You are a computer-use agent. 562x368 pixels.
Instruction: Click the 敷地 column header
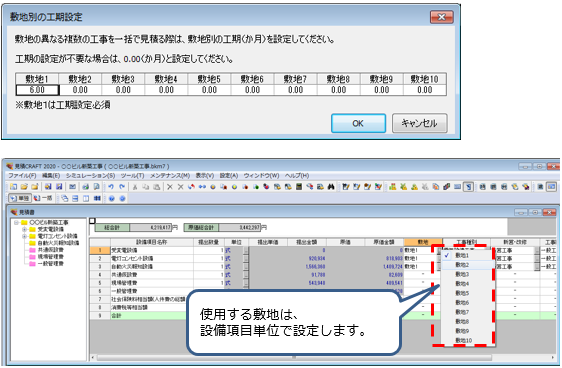coord(423,242)
